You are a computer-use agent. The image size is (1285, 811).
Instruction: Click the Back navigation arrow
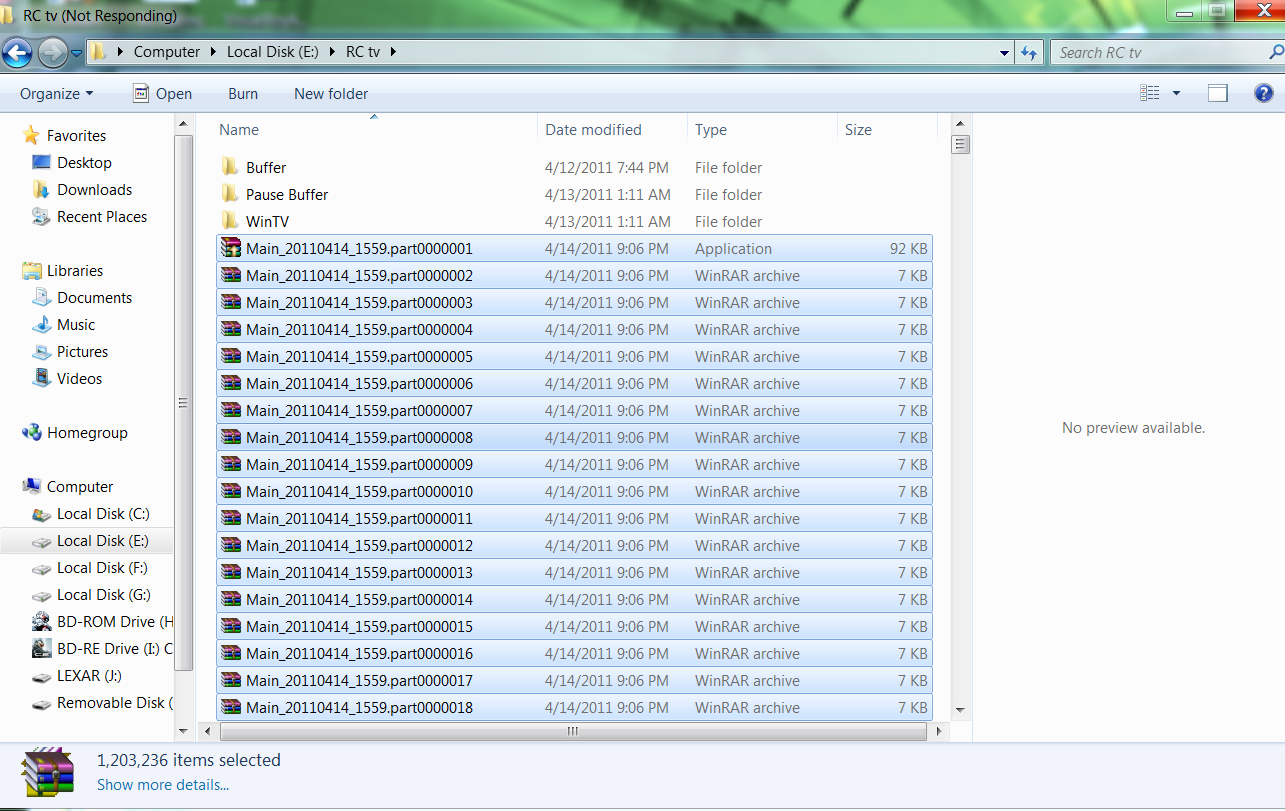(18, 52)
